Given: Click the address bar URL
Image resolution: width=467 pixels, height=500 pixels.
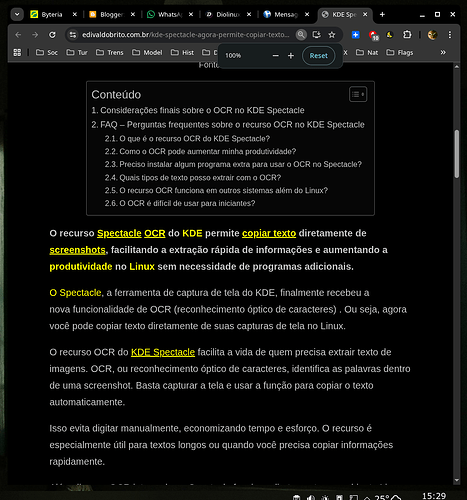Looking at the screenshot, I should click(x=186, y=35).
